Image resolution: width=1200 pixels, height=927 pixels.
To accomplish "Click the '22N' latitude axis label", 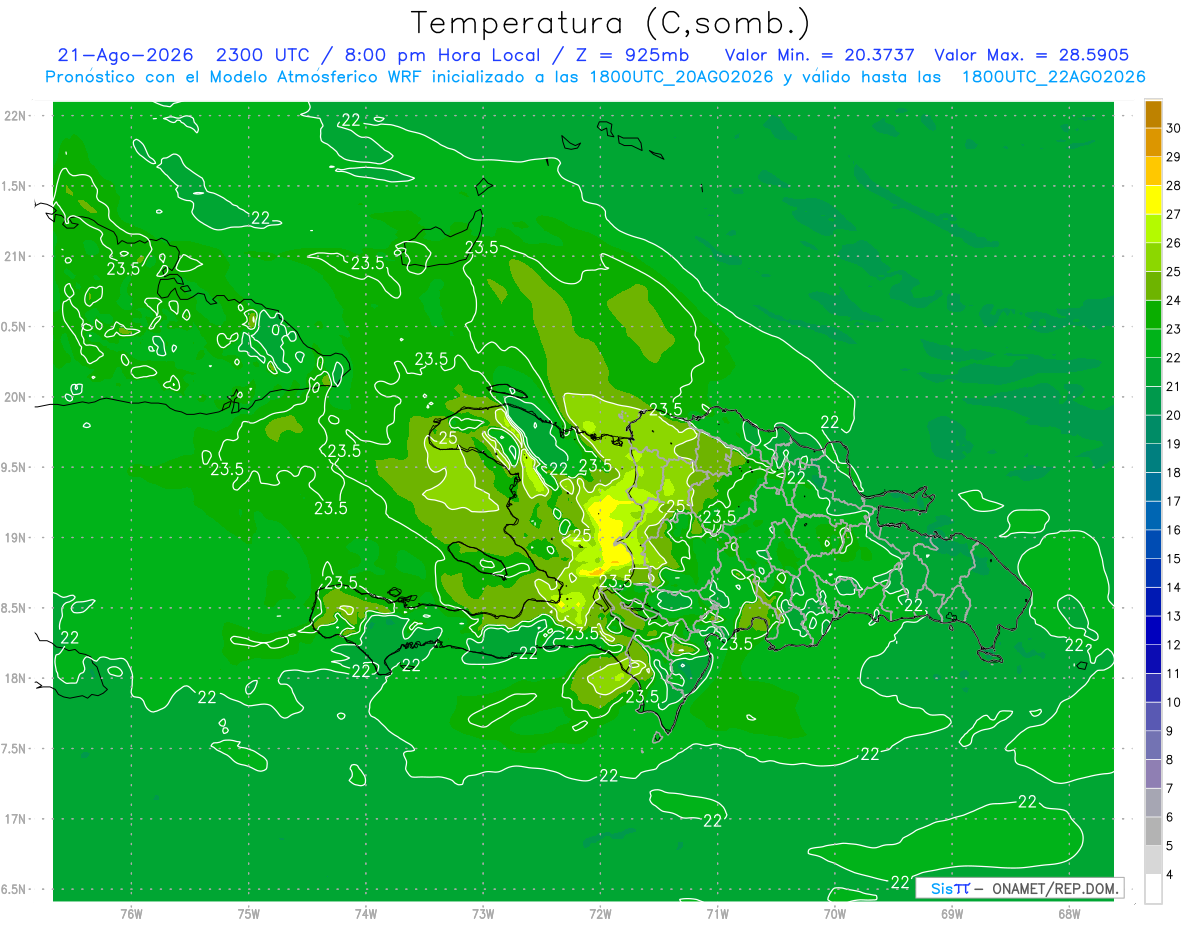I will coord(16,115).
